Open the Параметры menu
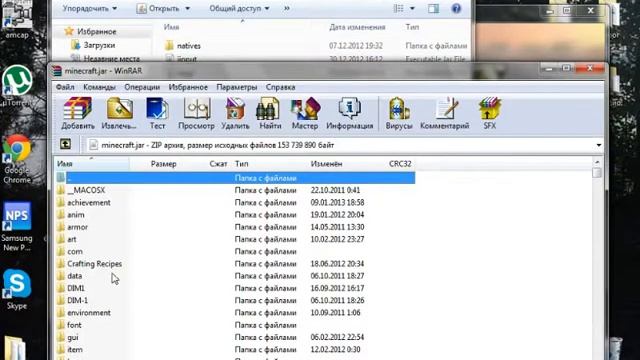 click(237, 87)
